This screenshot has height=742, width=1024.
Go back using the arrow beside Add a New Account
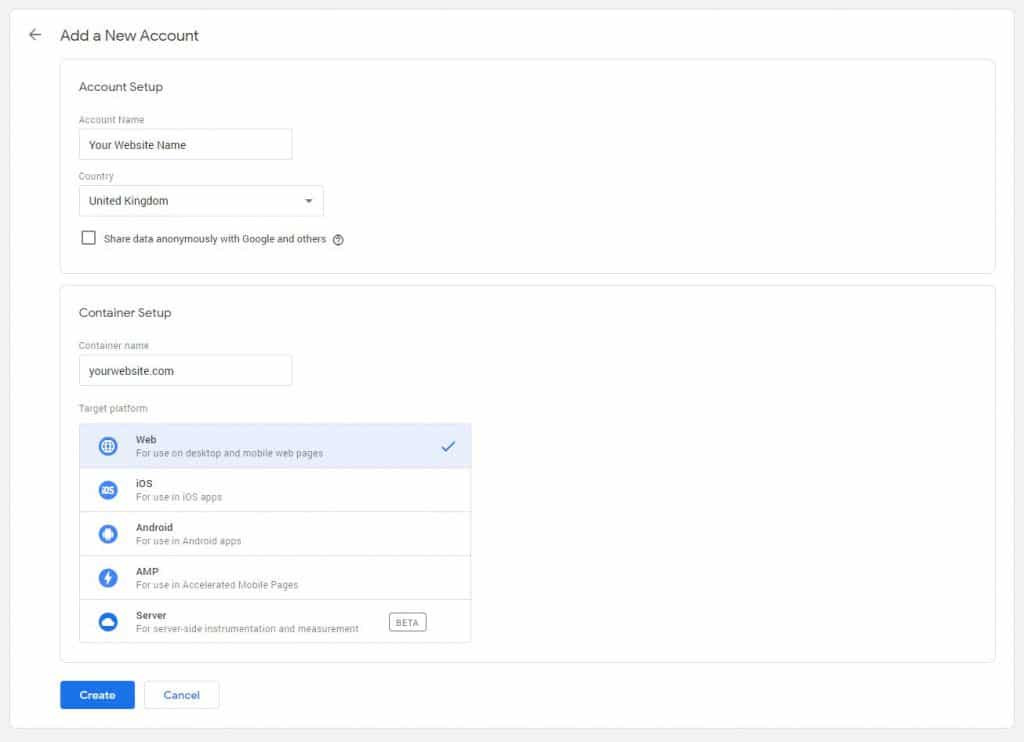pos(35,35)
